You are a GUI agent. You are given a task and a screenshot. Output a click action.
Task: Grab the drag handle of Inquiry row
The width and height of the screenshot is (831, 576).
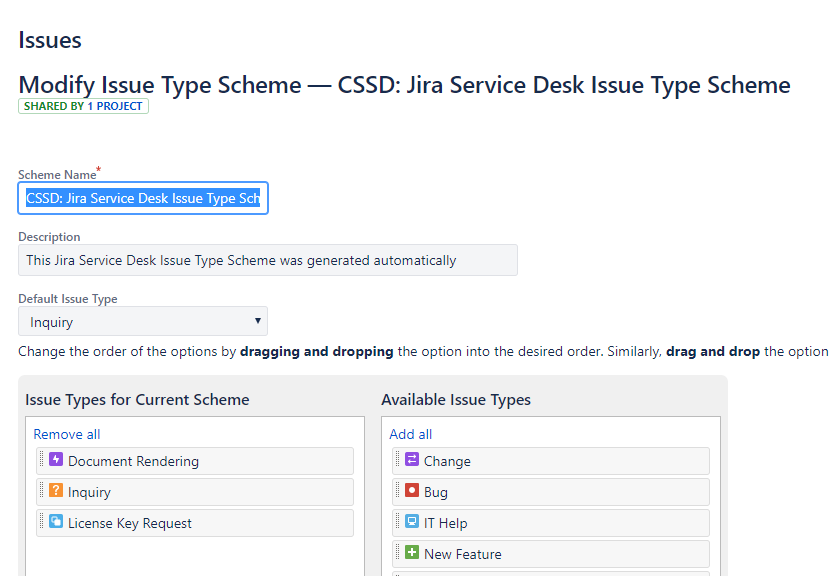click(x=42, y=490)
